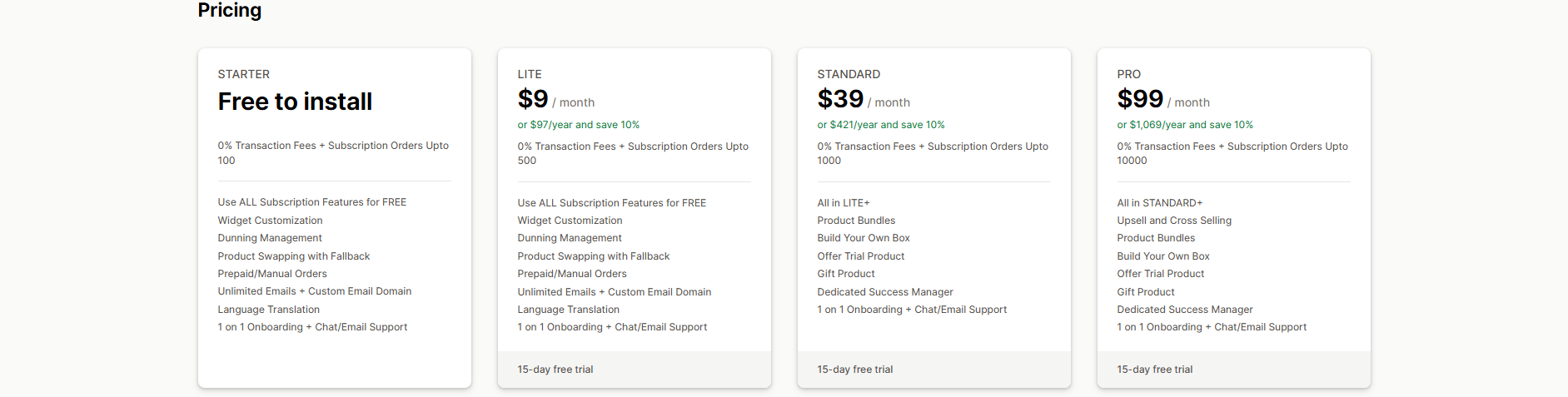Click 'Build Your Own Box' in the STANDARD plan
Screen dimensions: 1568x397
click(x=864, y=238)
